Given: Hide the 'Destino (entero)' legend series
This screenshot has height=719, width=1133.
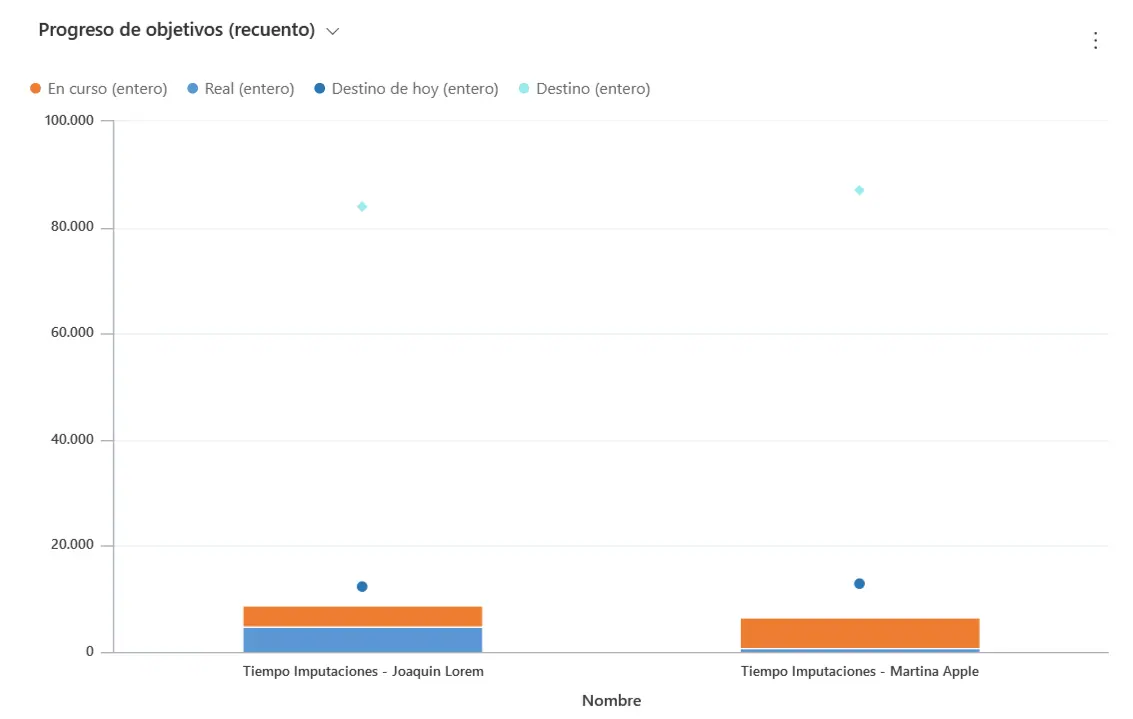Looking at the screenshot, I should [584, 89].
